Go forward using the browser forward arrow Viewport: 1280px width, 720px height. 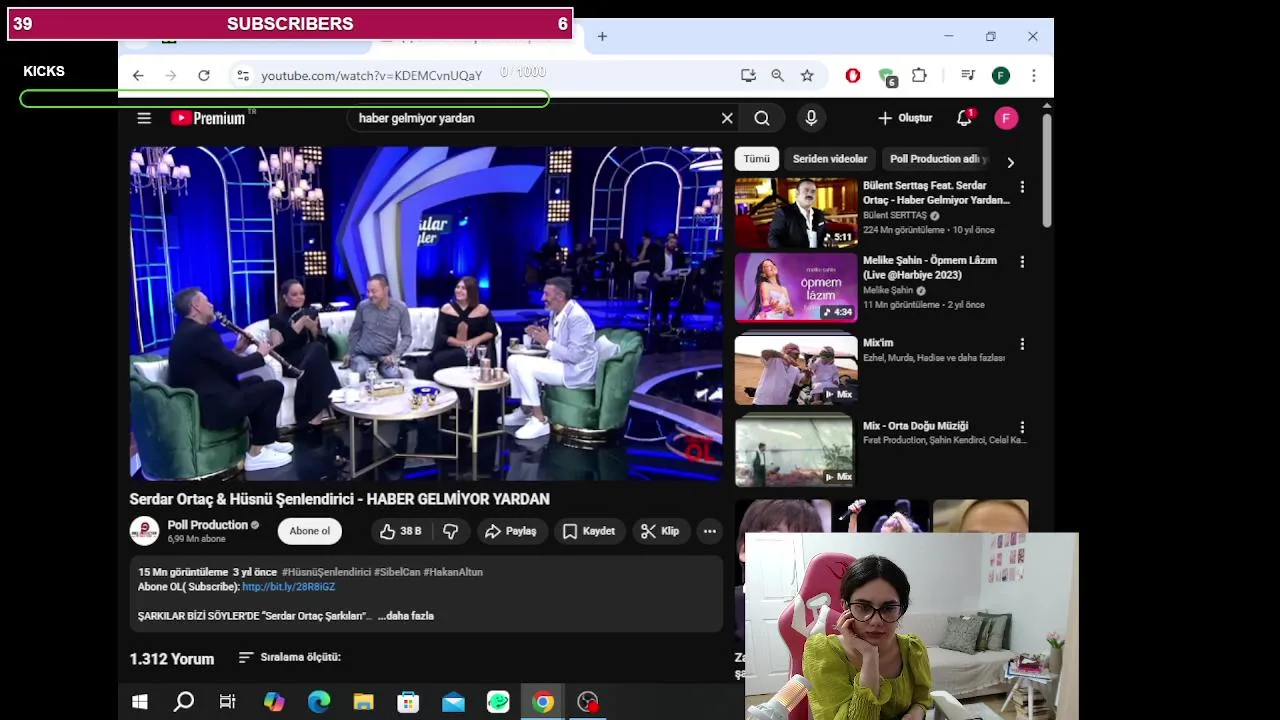tap(171, 76)
